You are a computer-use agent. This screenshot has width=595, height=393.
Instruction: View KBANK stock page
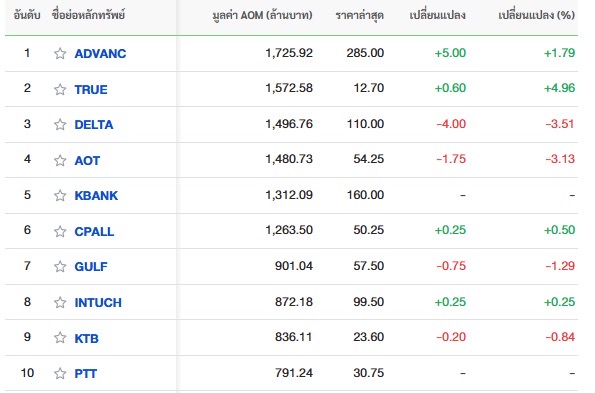point(96,195)
